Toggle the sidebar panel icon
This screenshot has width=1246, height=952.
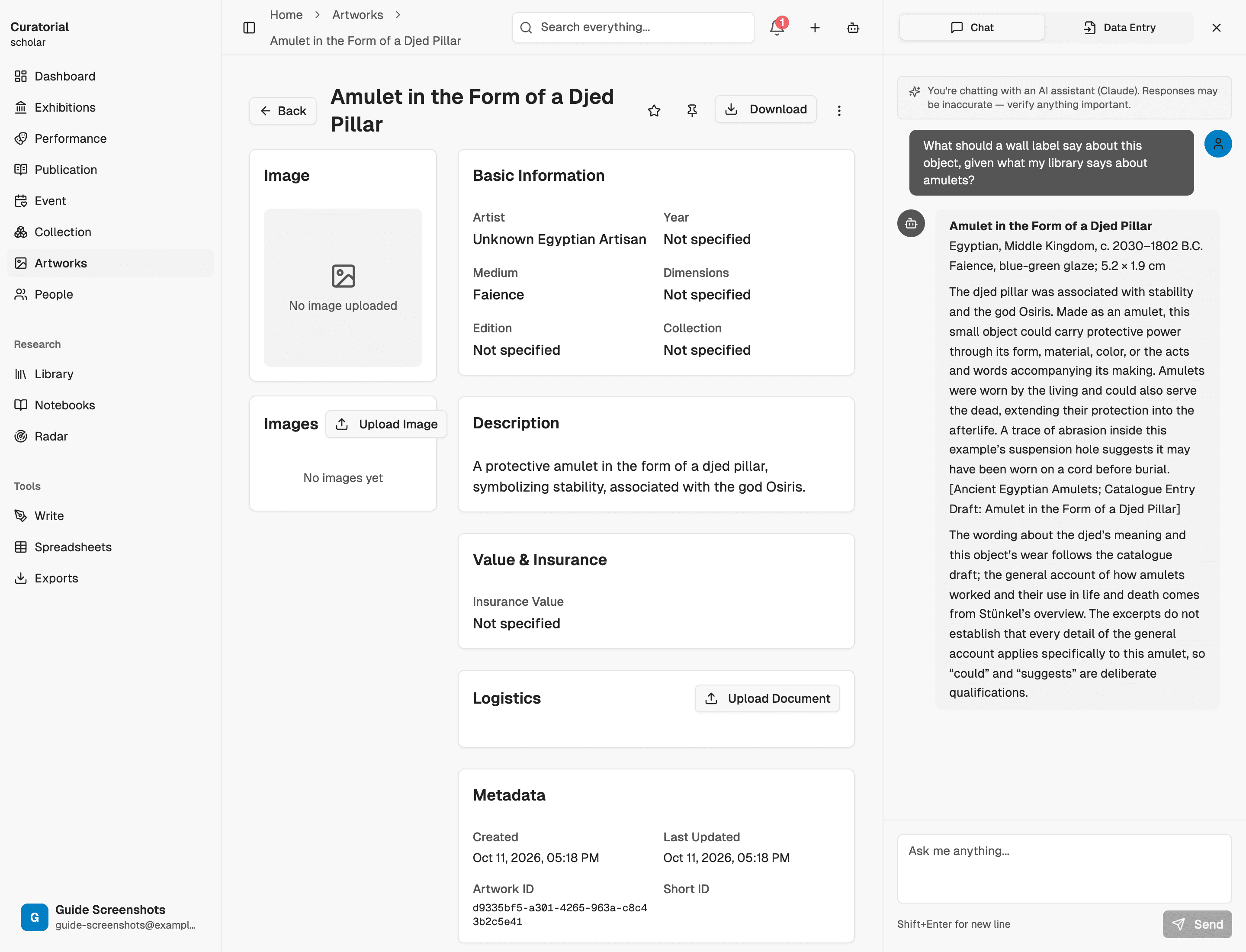(249, 28)
